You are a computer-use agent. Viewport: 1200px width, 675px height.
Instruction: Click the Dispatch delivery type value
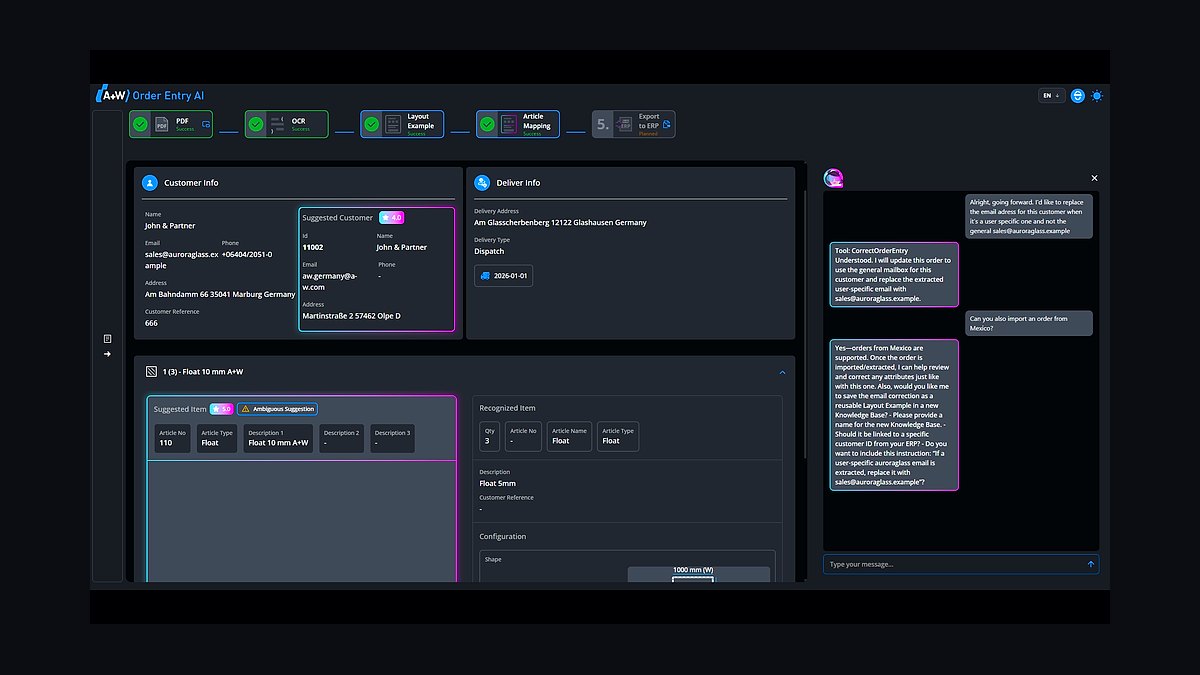pos(489,251)
